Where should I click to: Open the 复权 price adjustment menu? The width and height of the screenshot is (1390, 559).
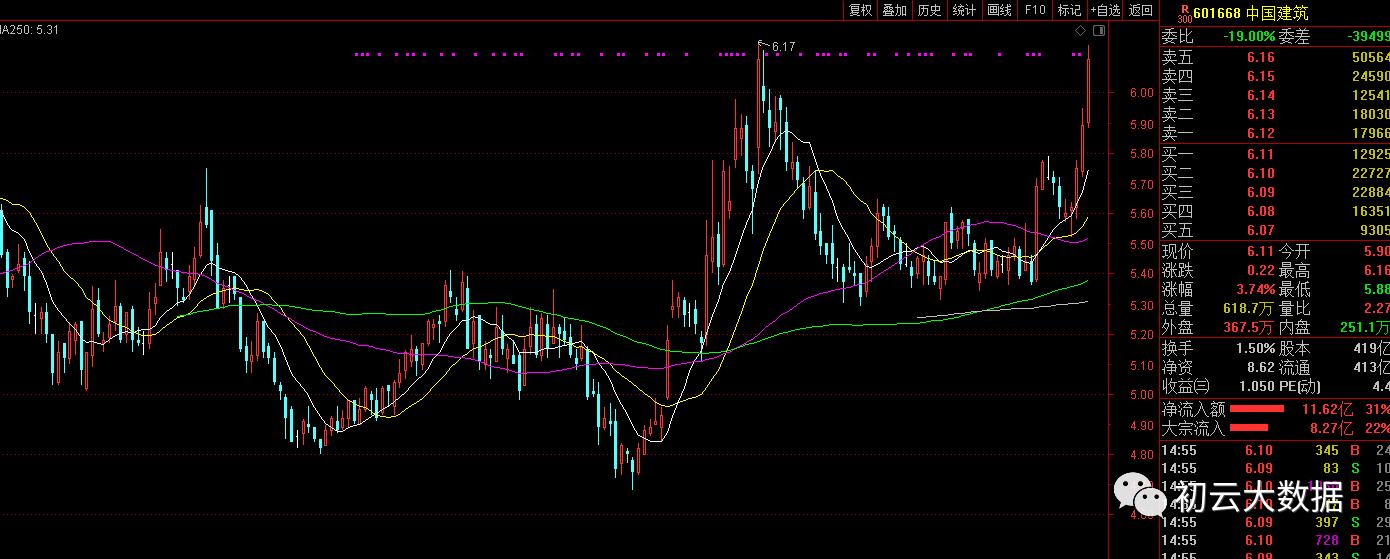click(x=861, y=10)
